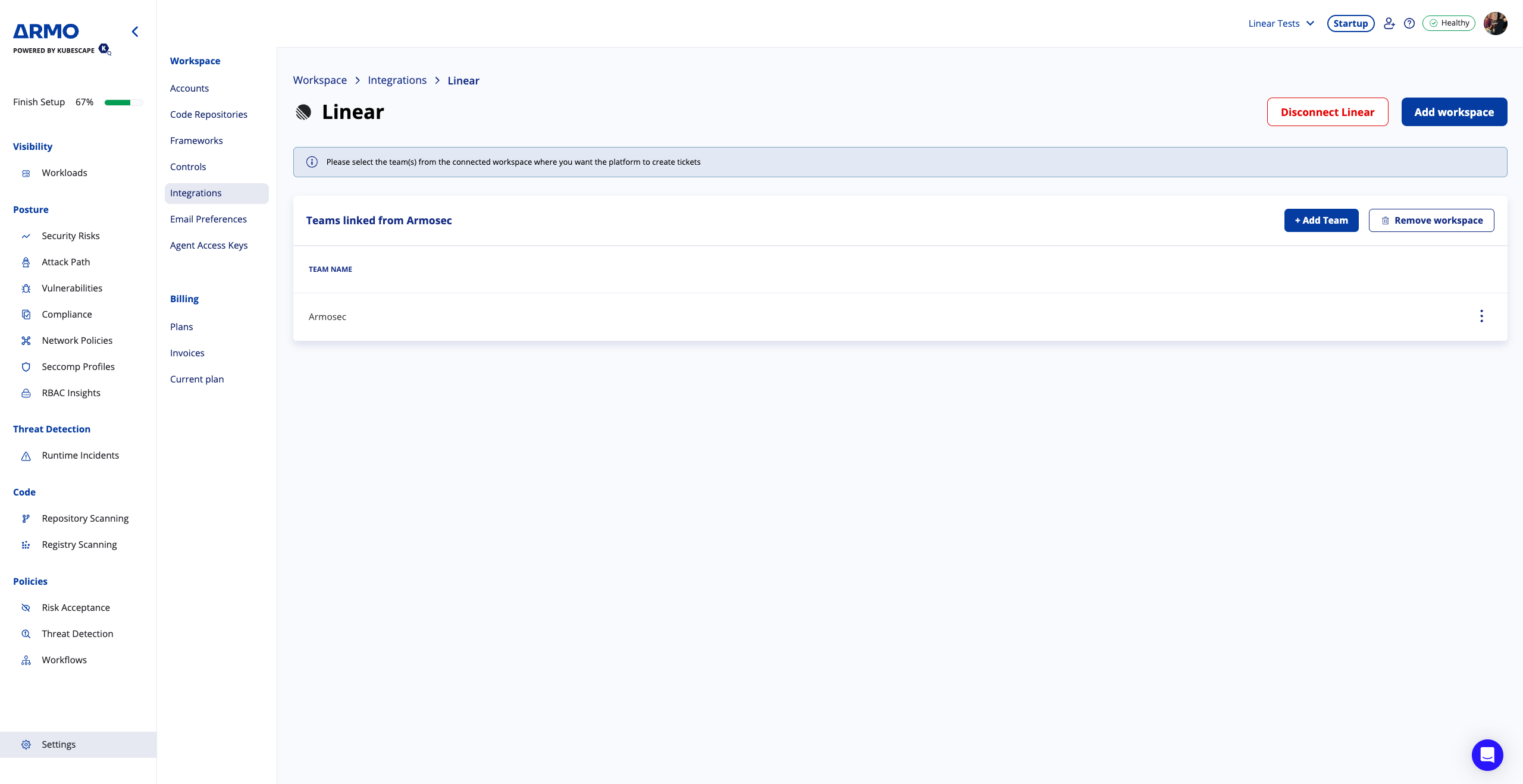Click the Disconnect Linear button
The width and height of the screenshot is (1523, 784).
point(1327,112)
